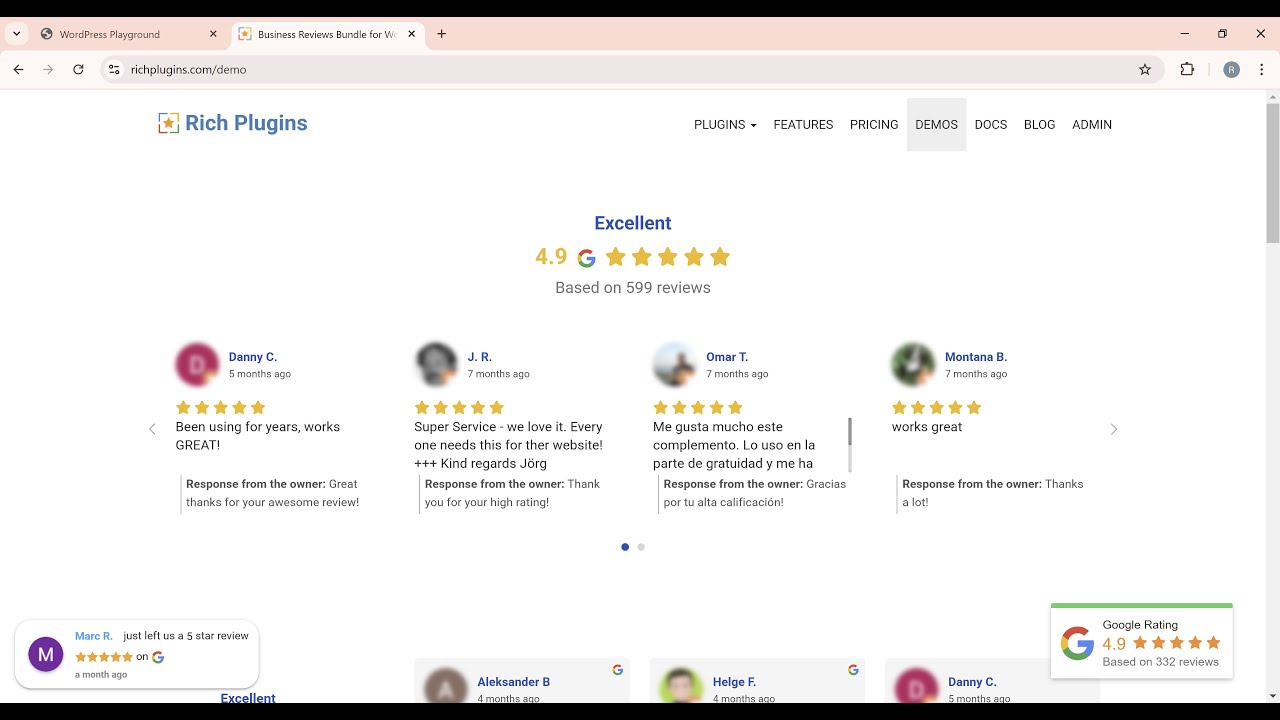1280x720 pixels.
Task: Click the stars in Marc R. notification
Action: point(104,657)
